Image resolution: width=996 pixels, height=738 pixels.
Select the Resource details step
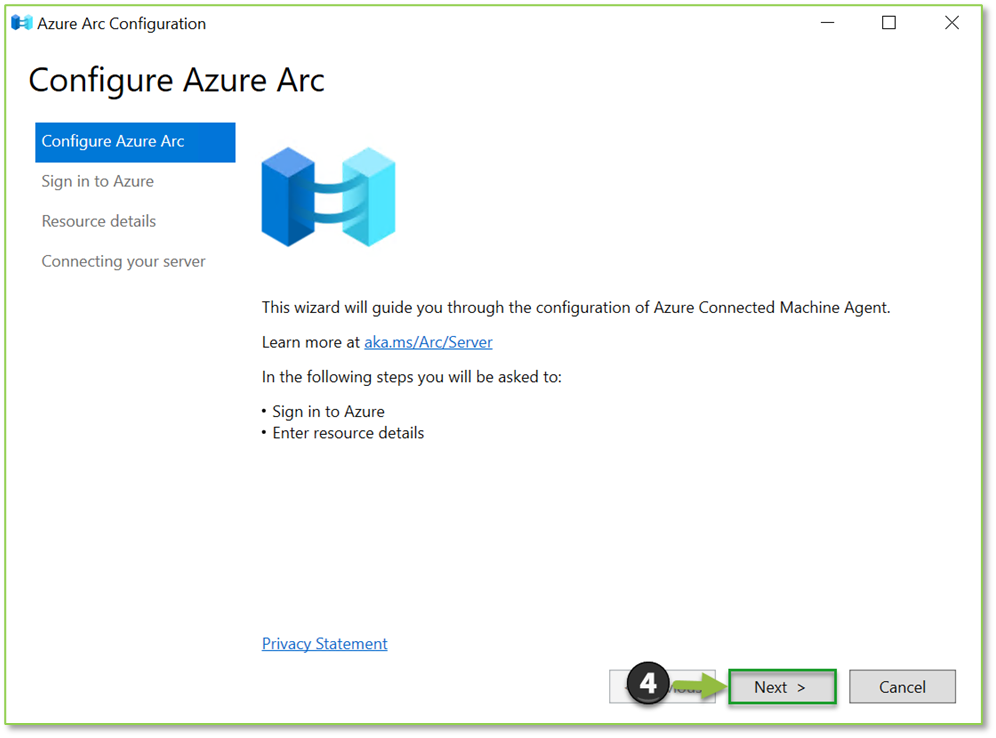98,221
